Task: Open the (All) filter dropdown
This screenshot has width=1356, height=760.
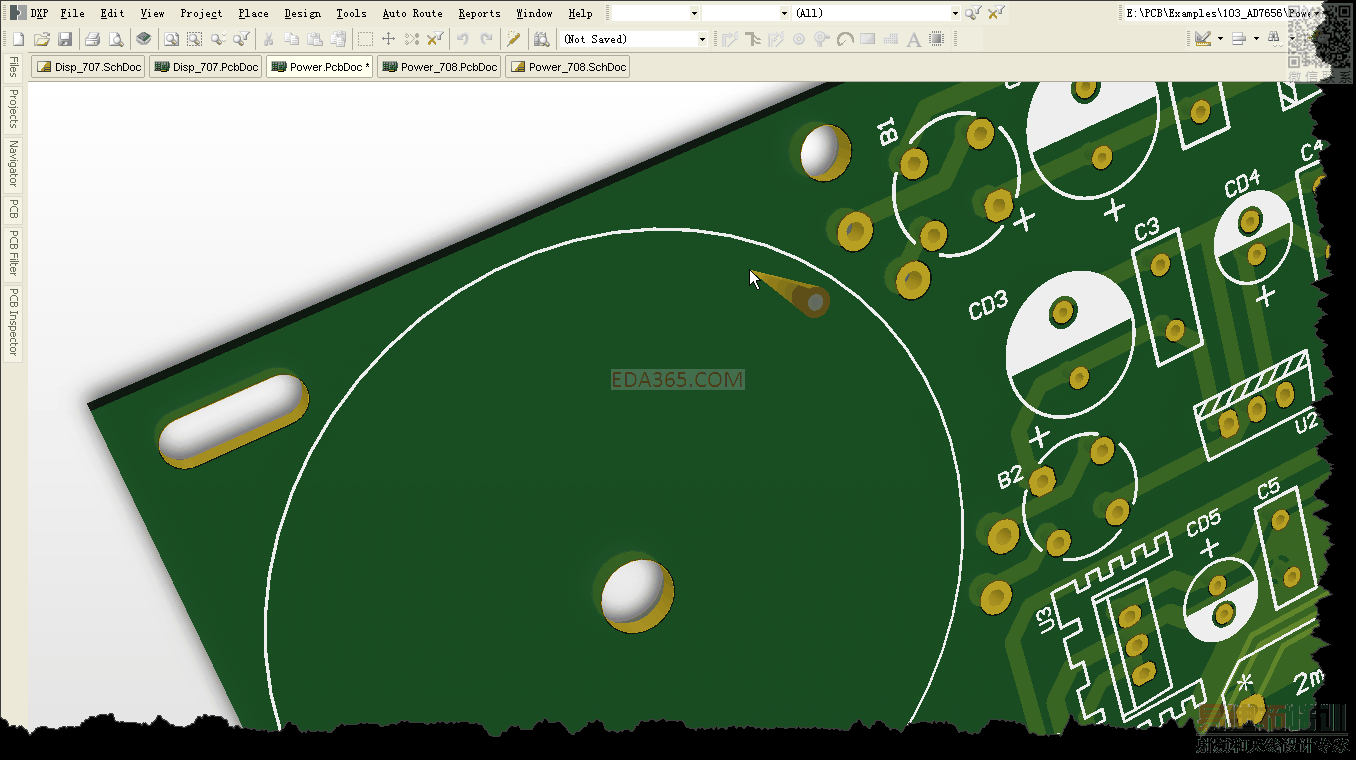Action: 955,13
